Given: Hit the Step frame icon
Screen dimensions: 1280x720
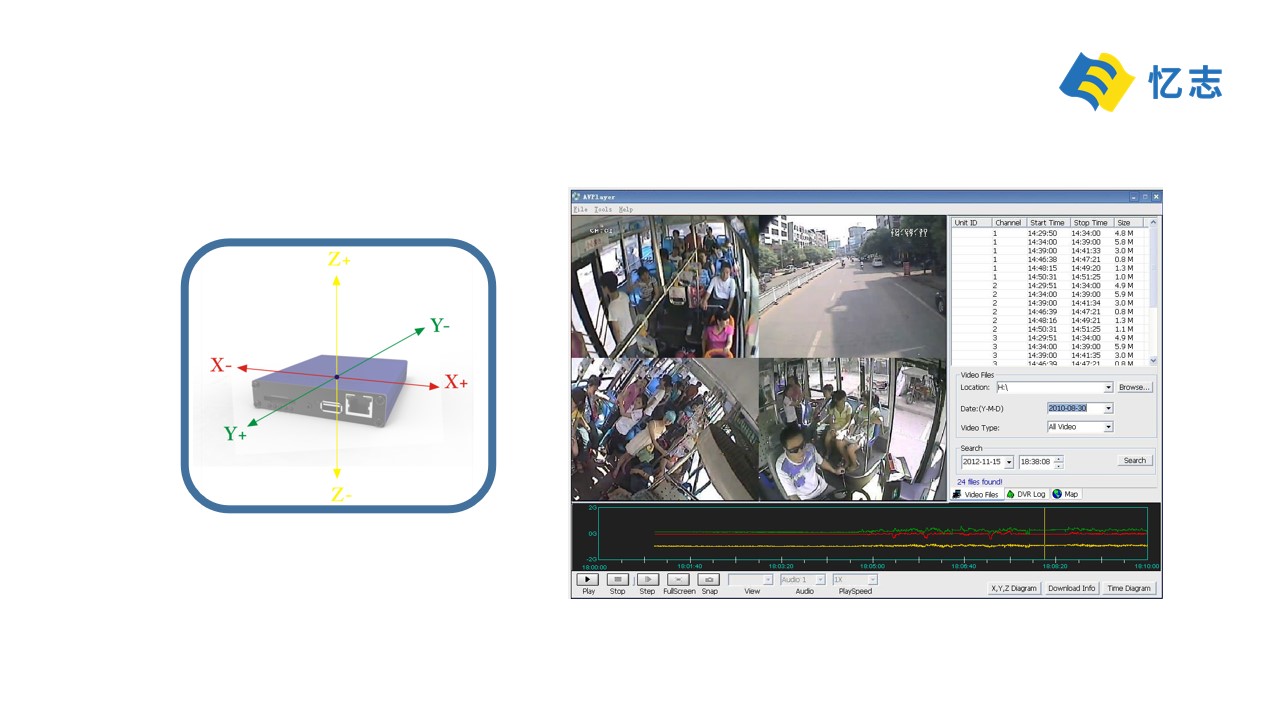Looking at the screenshot, I should click(647, 580).
